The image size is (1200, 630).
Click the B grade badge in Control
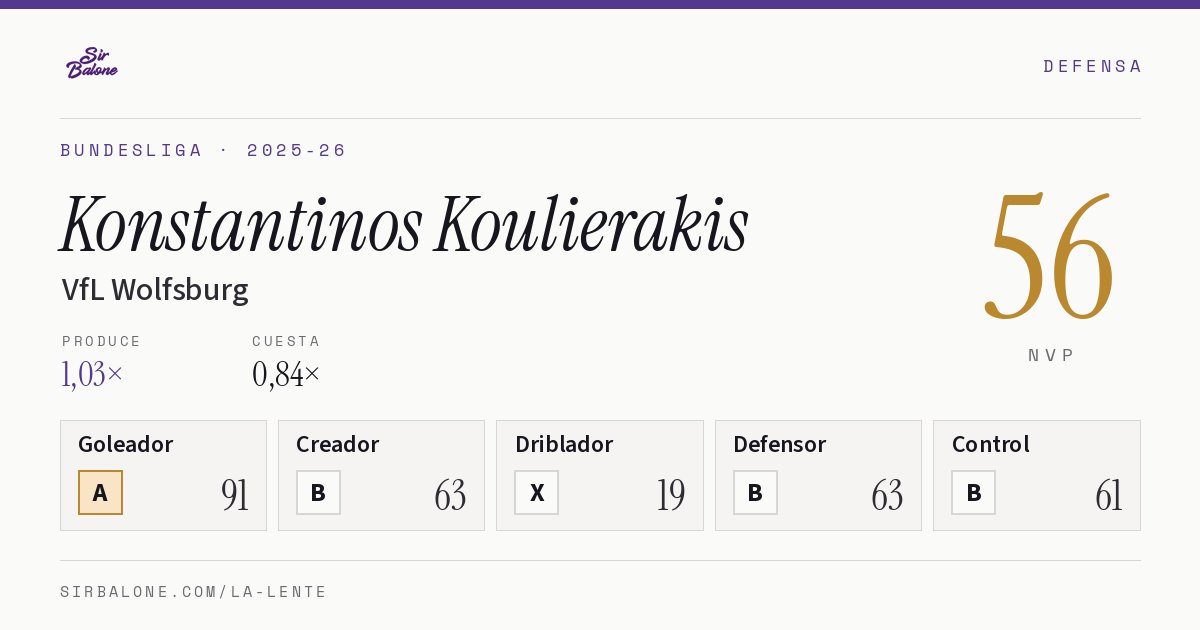tap(973, 492)
